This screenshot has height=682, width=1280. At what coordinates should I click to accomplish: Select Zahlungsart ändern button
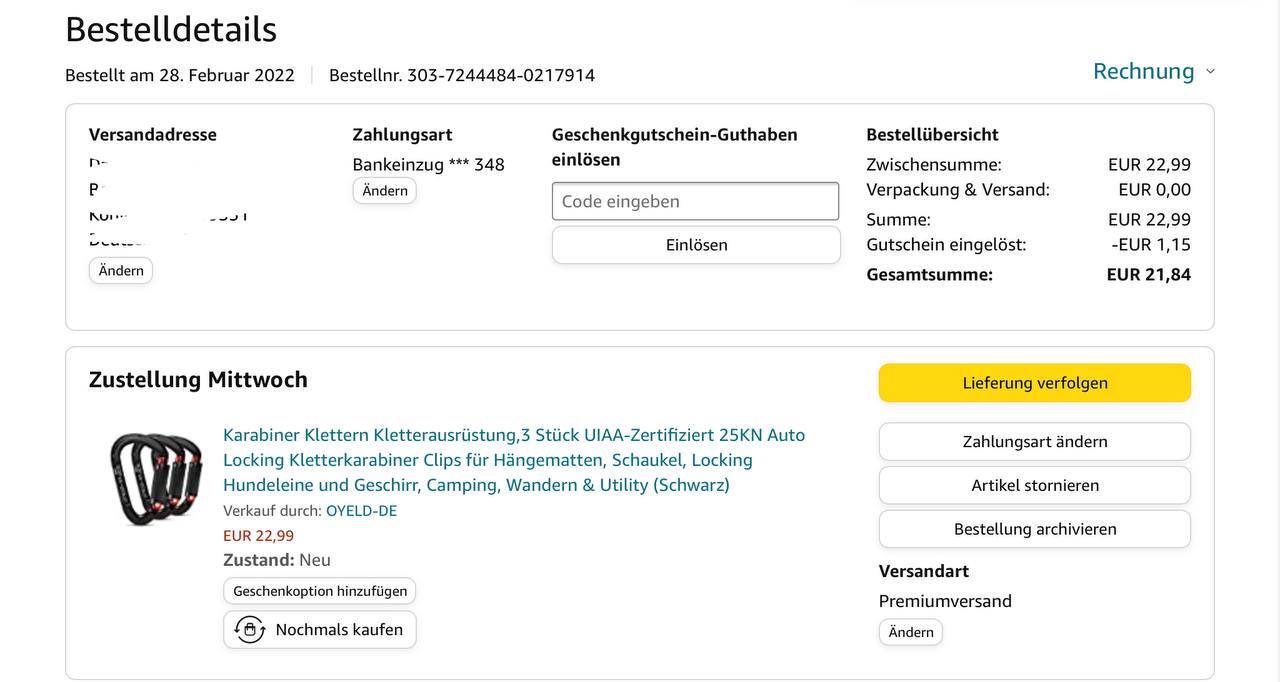click(1034, 442)
